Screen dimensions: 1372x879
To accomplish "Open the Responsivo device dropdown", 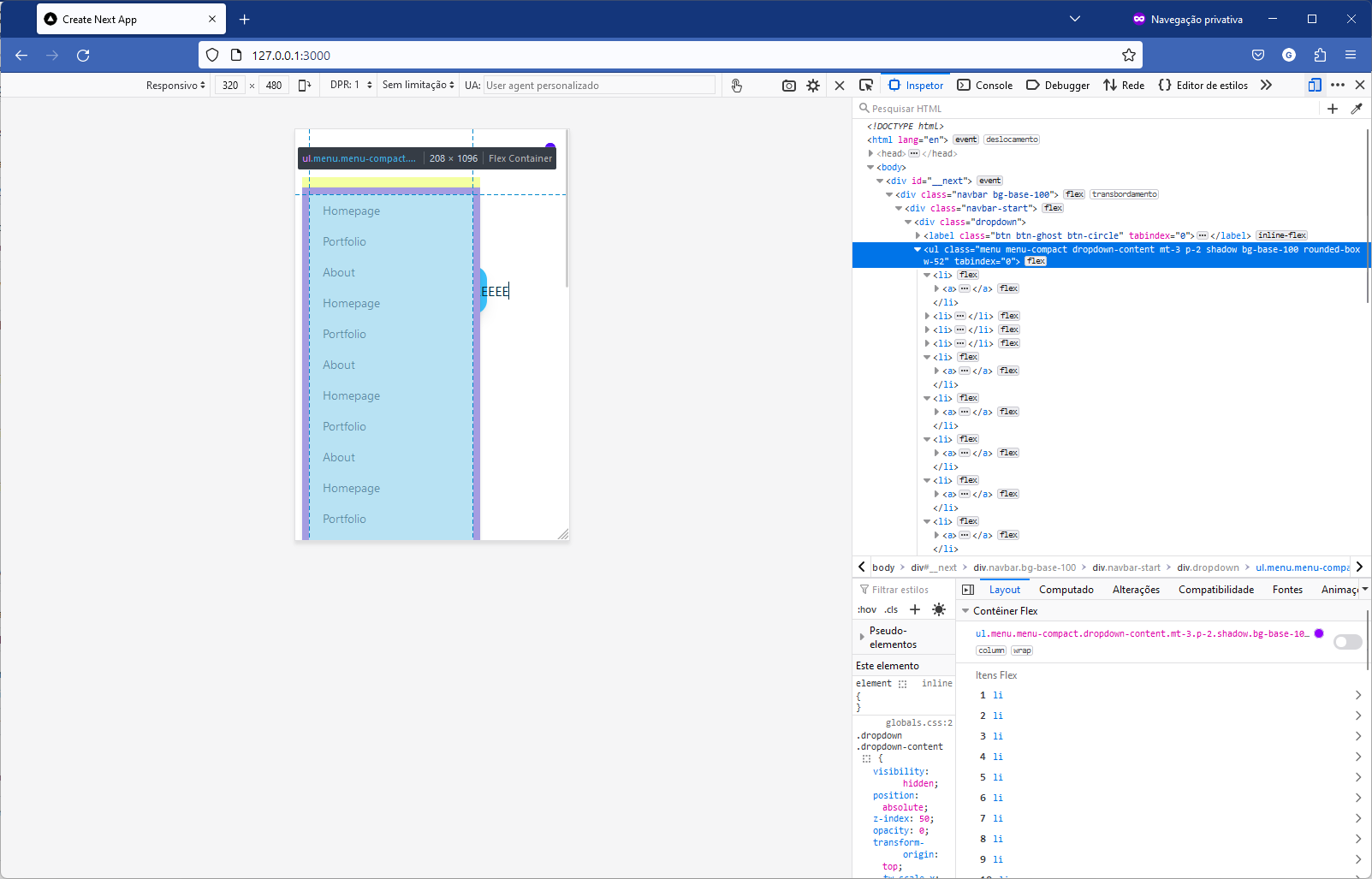I will pyautogui.click(x=175, y=85).
